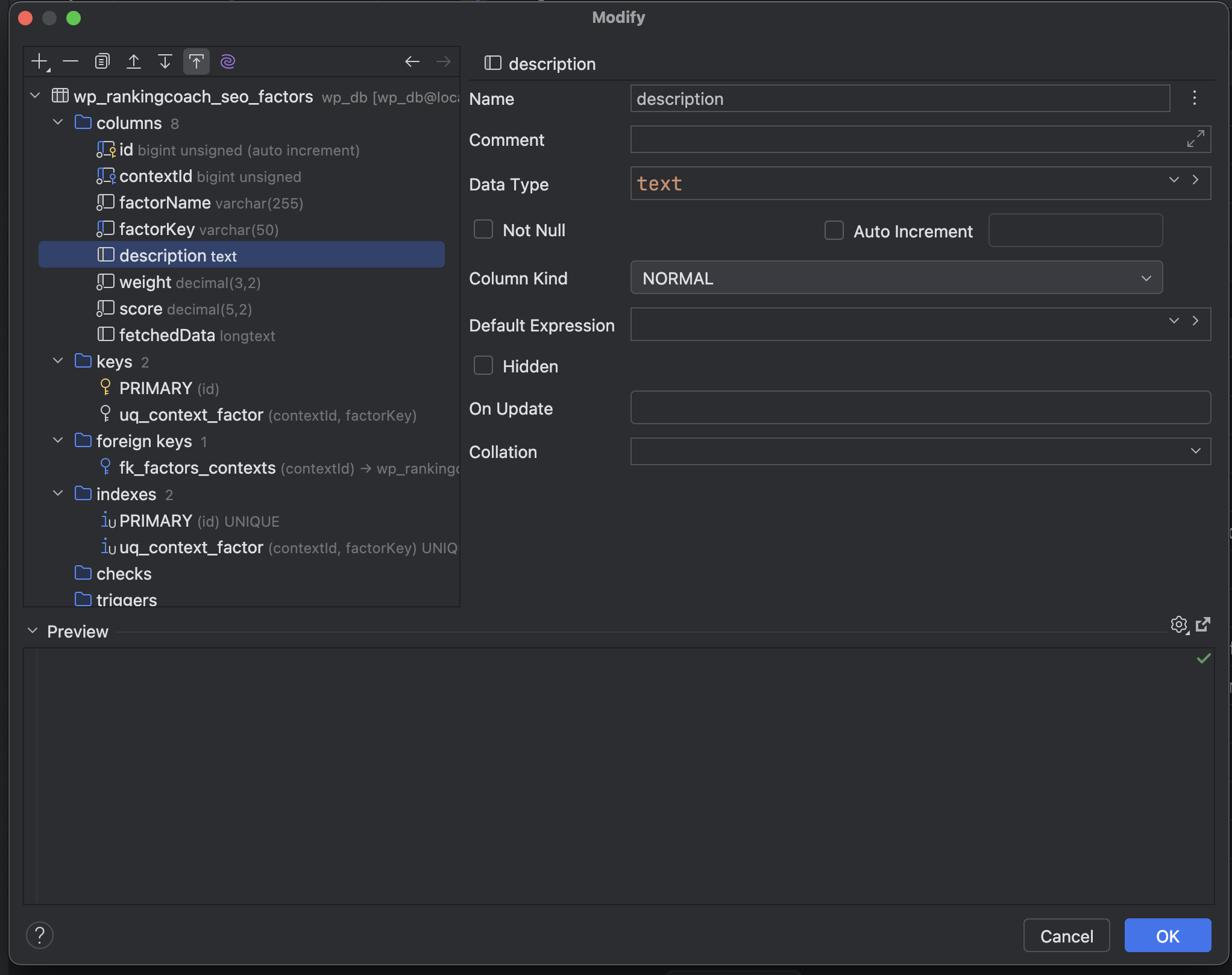Select the fk_factors_contexts foreign key
Viewport: 1232px width, 975px height.
point(198,468)
